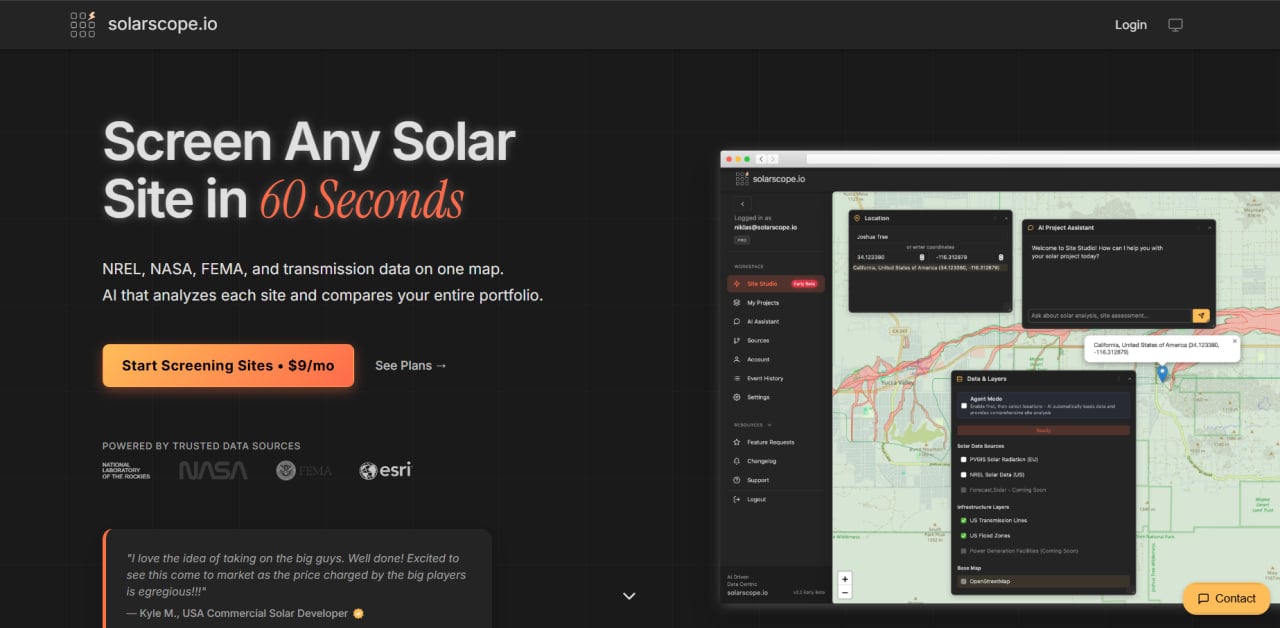Click the Joshua Tree location search field
The height and width of the screenshot is (628, 1280).
tap(930, 237)
